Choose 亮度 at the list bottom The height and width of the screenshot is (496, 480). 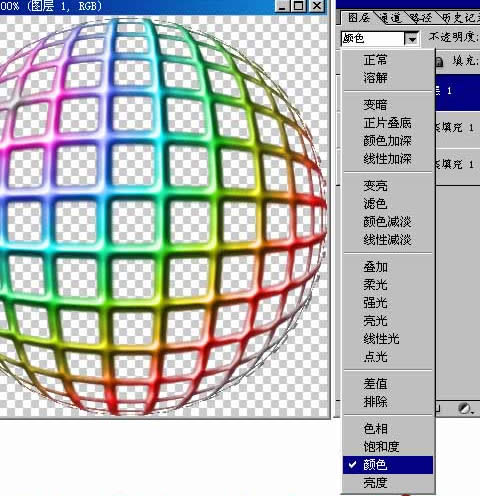tap(375, 483)
